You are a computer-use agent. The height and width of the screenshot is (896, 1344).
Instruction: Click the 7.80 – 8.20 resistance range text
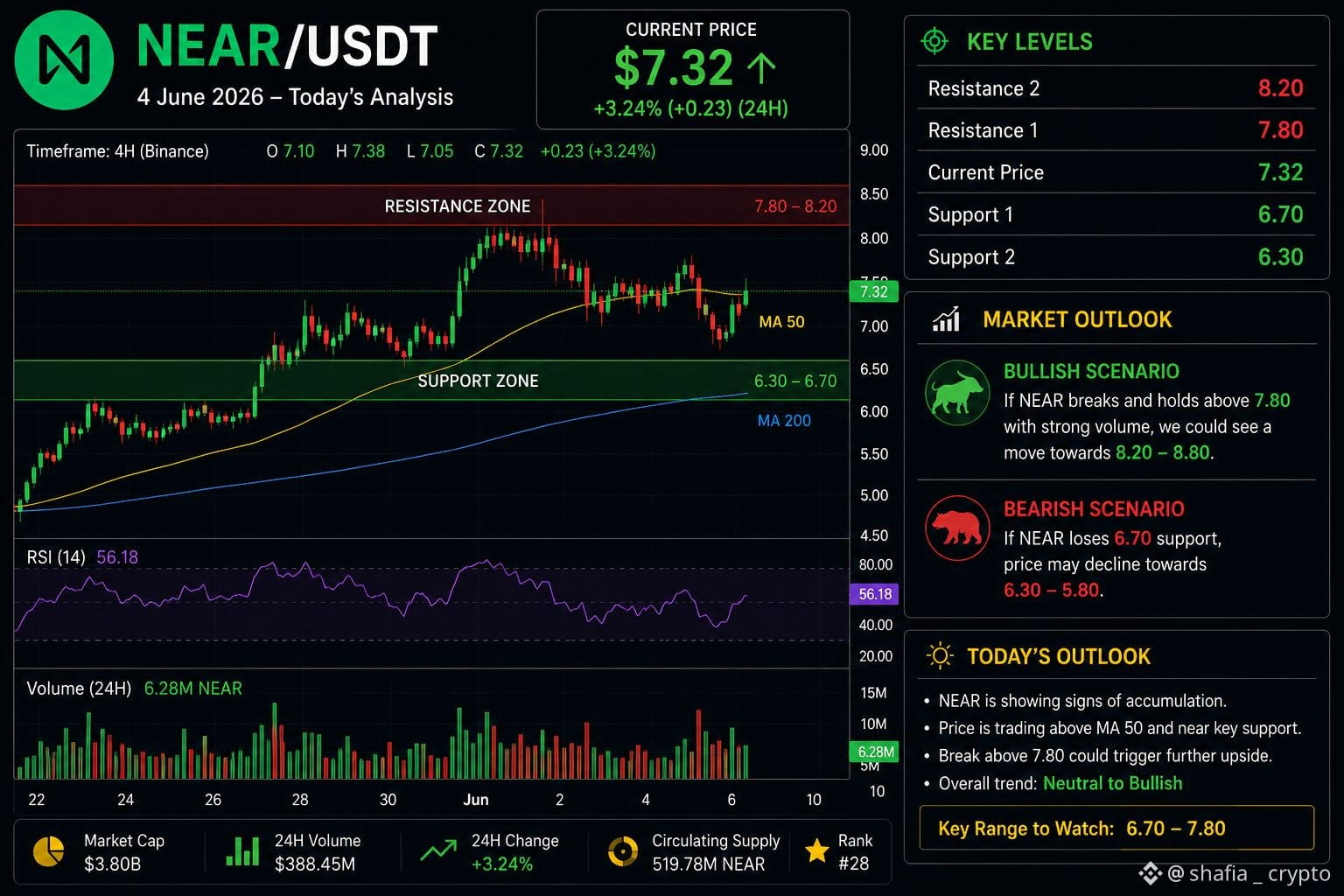(x=795, y=206)
